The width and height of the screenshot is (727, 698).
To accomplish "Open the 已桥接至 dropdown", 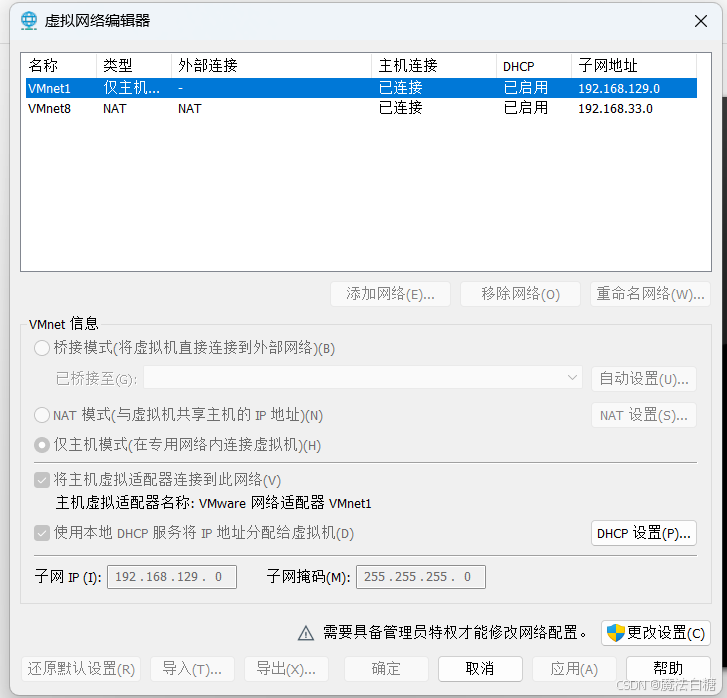I will (x=363, y=378).
